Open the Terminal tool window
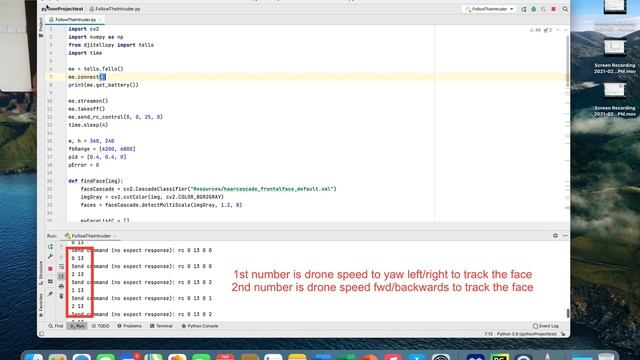640x360 pixels. 161,326
